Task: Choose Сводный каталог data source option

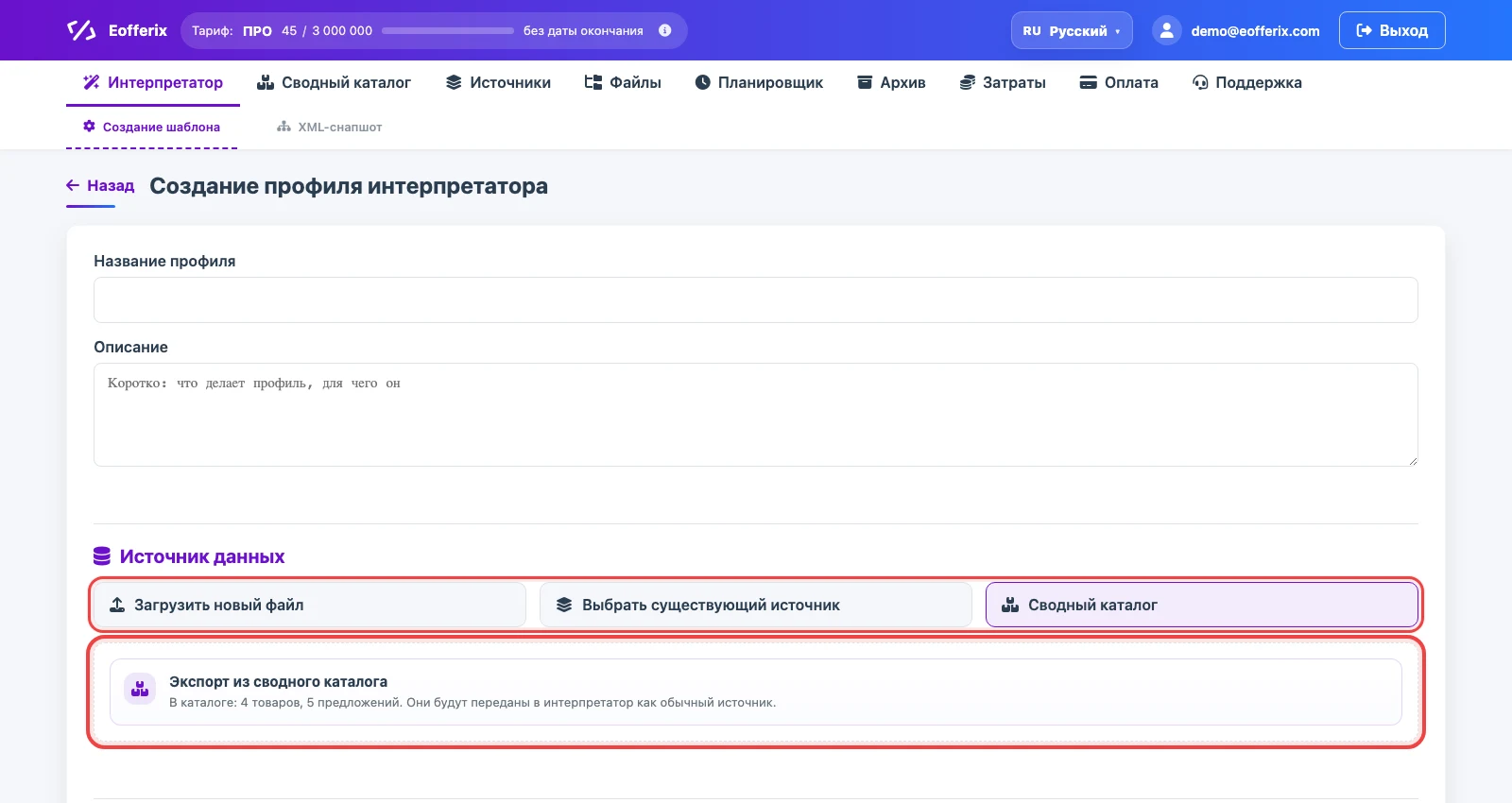Action: pos(1202,605)
